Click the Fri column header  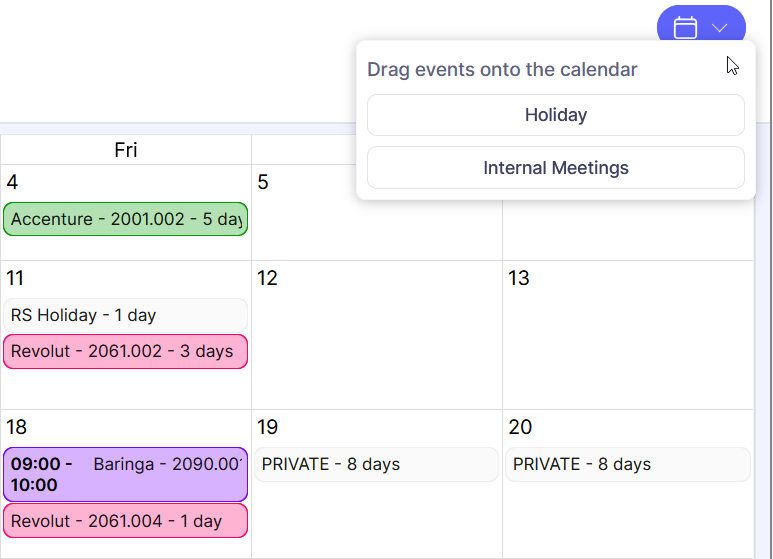coord(126,150)
